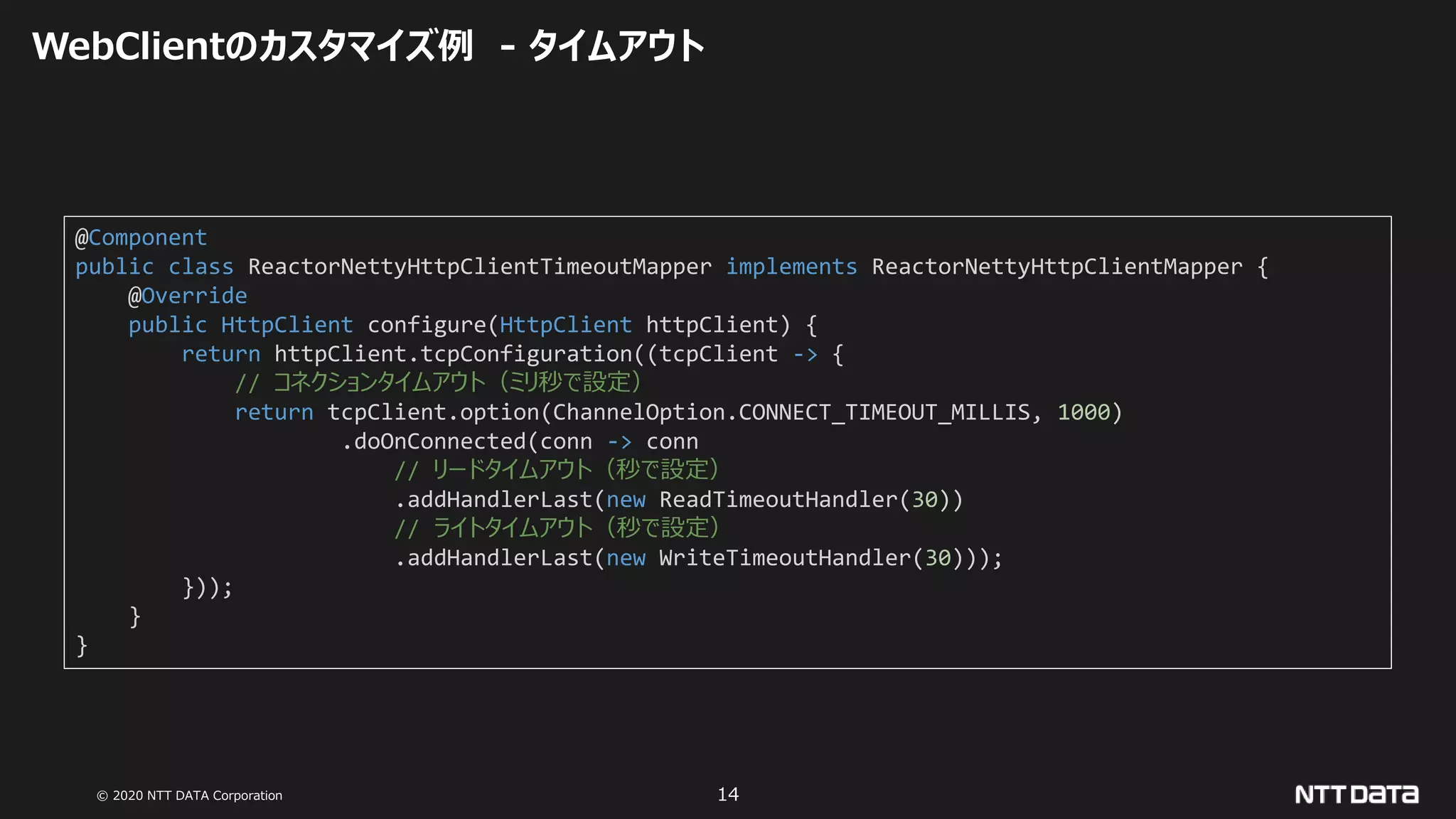Click the class name 'ReactorNettyHttpClientTimeoutMapper'
1456x819 pixels.
click(x=480, y=267)
